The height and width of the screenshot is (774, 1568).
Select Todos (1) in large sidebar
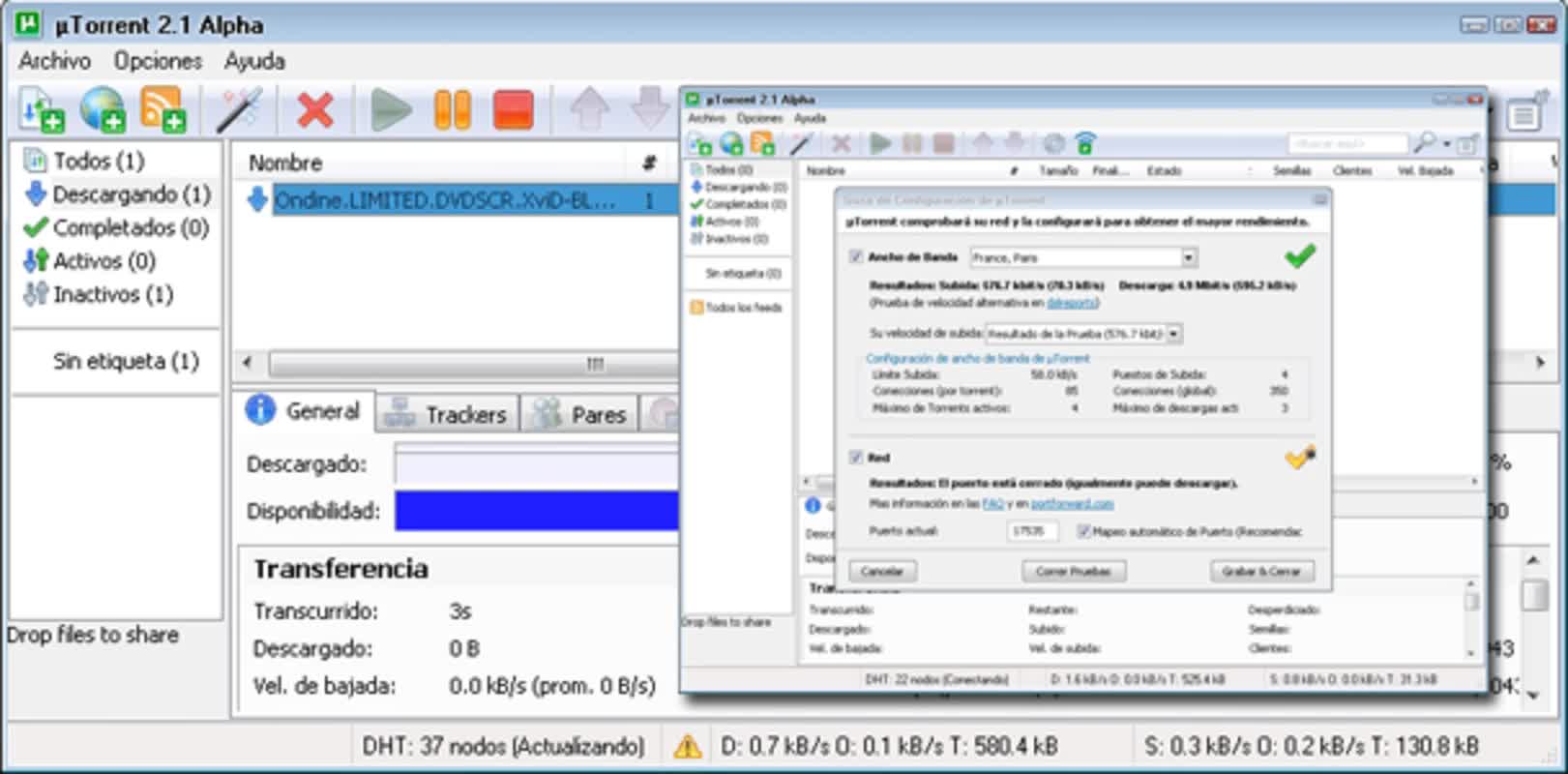click(98, 161)
